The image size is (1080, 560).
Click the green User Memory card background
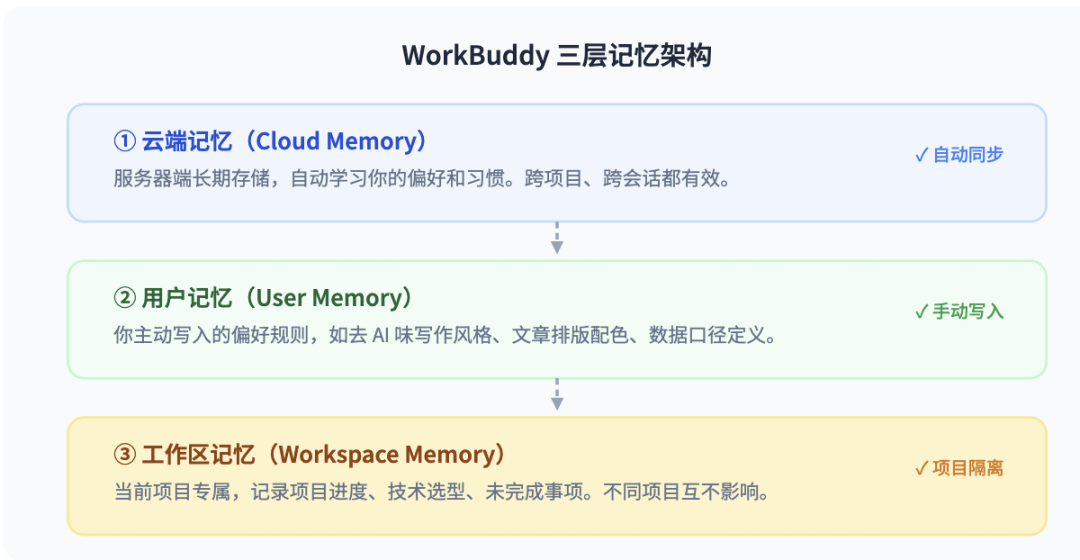(557, 320)
